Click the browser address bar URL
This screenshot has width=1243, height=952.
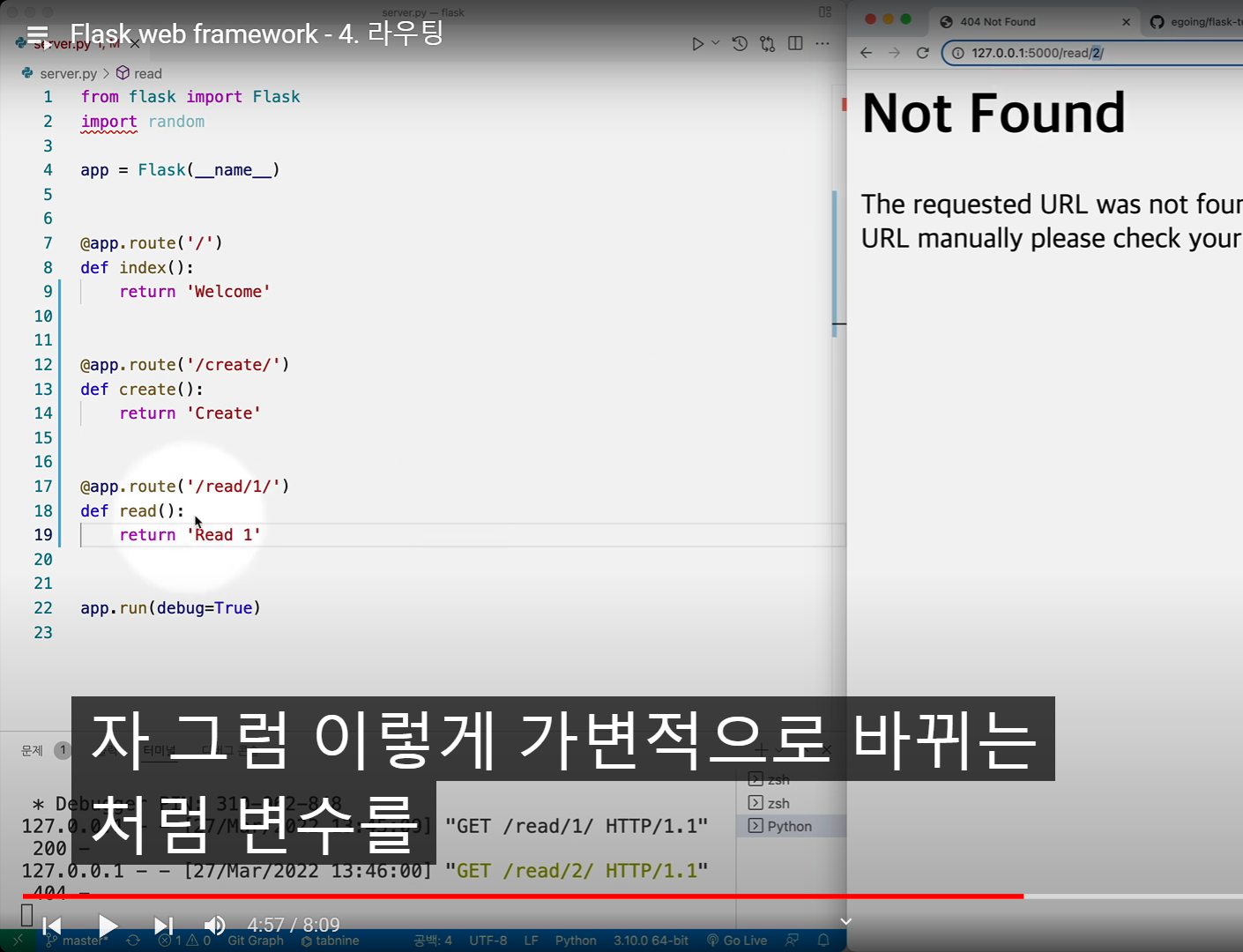1038,53
